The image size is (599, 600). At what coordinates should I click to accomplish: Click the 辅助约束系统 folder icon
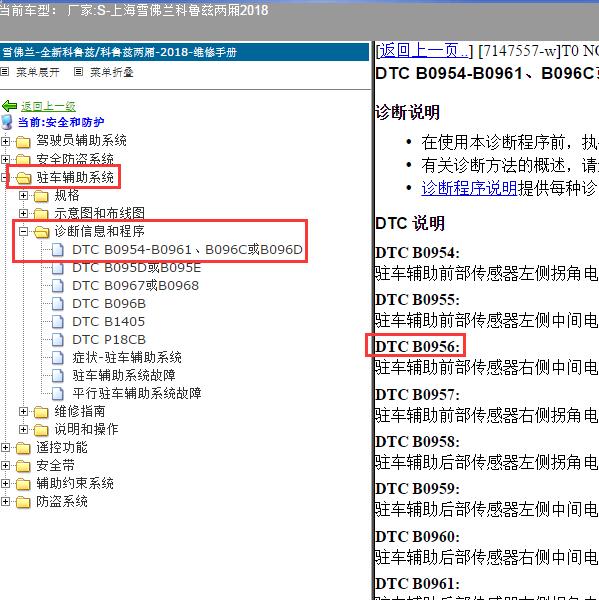tap(23, 484)
